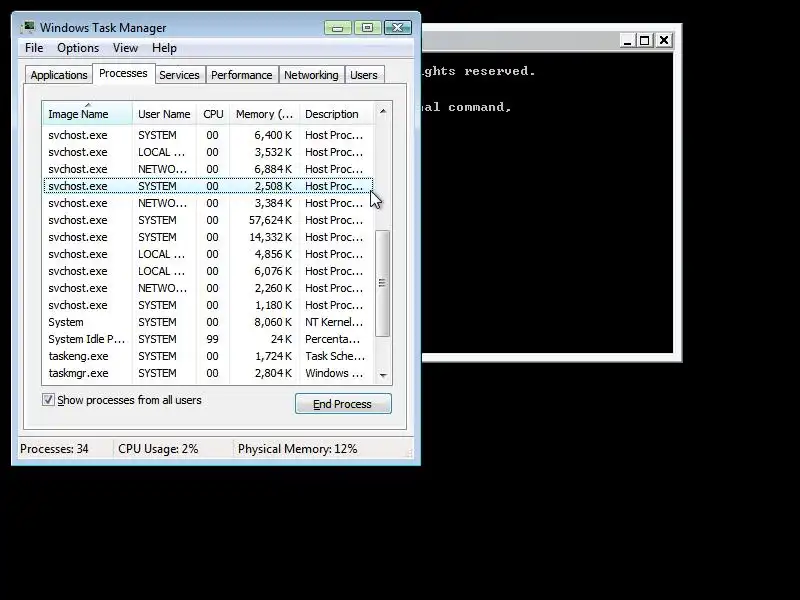Viewport: 800px width, 600px height.
Task: Sort by the Description column header
Action: [x=337, y=114]
